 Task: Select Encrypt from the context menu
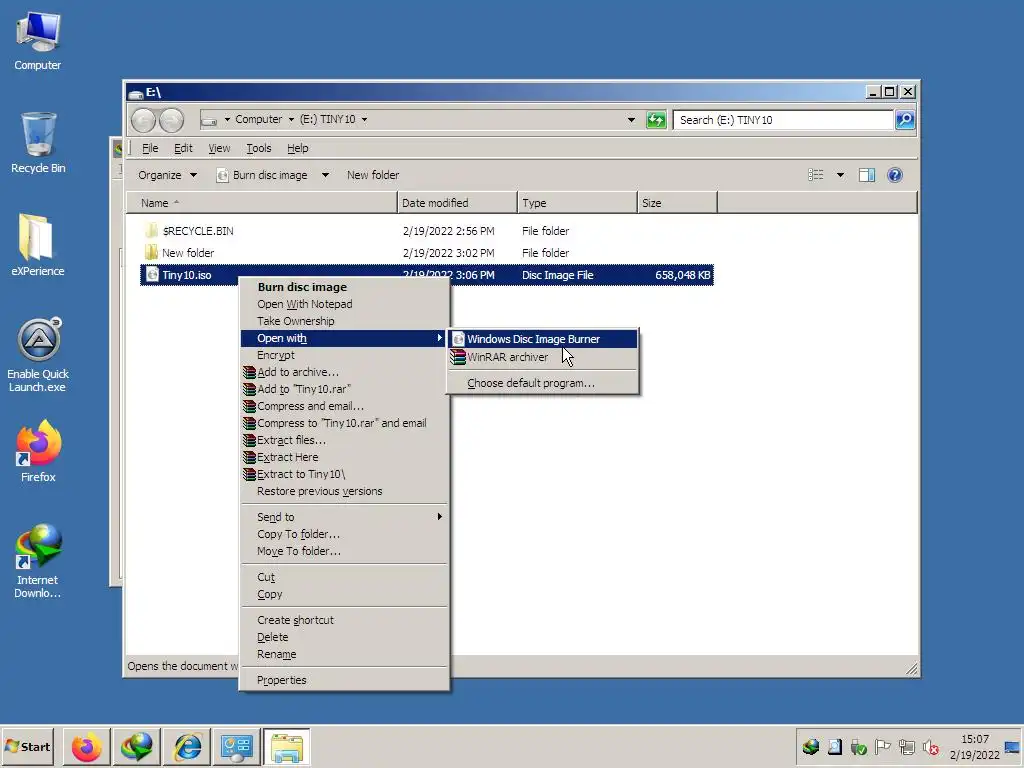tap(344, 355)
